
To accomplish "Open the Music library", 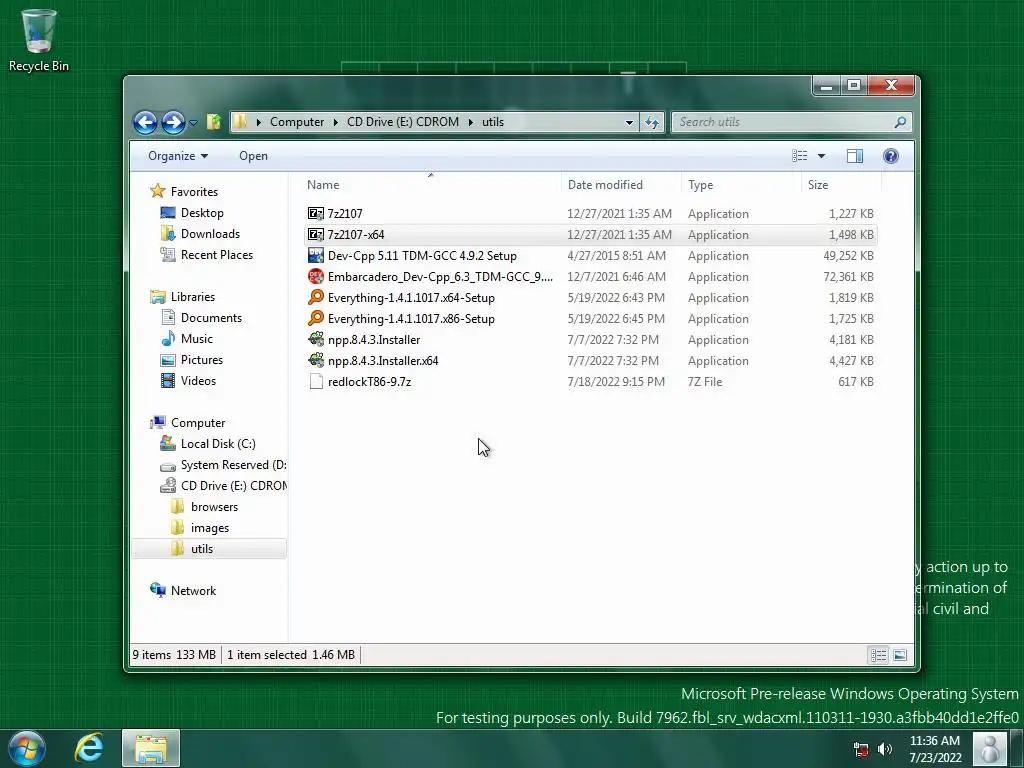I will point(197,339).
